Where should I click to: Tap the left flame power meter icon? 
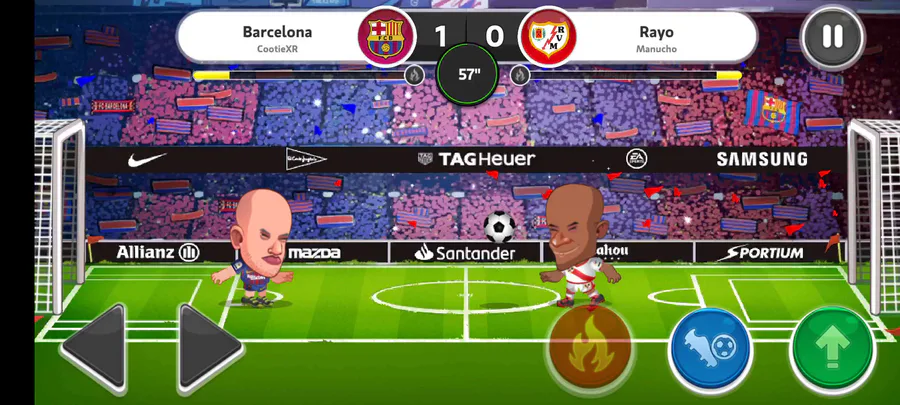(414, 75)
